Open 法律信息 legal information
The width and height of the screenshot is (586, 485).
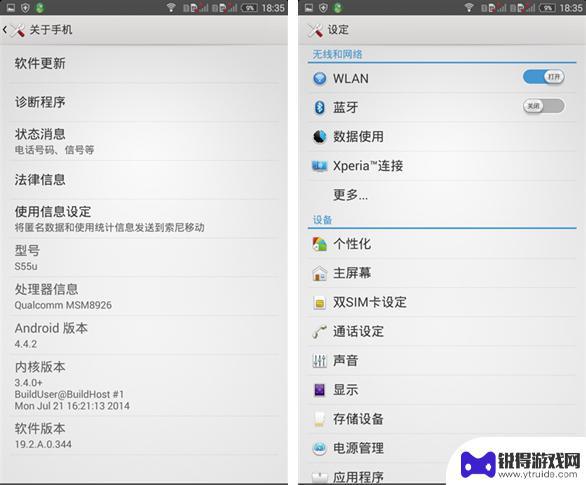(144, 180)
